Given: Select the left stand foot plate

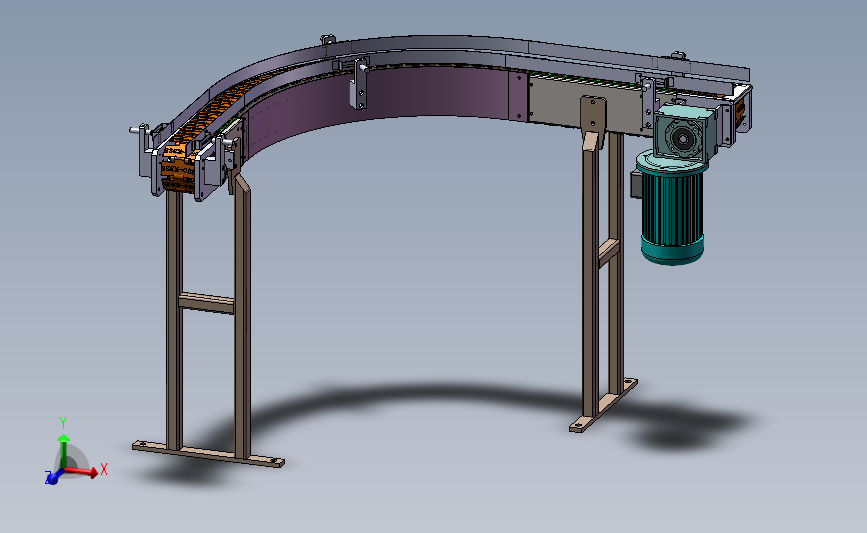Looking at the screenshot, I should [208, 454].
